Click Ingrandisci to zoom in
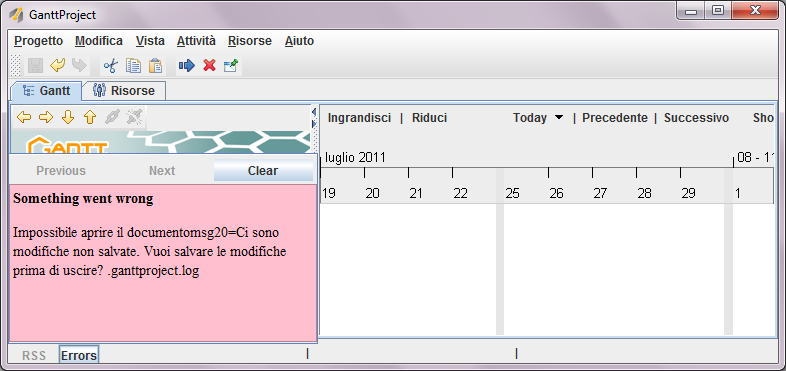This screenshot has width=786, height=371. pyautogui.click(x=359, y=118)
